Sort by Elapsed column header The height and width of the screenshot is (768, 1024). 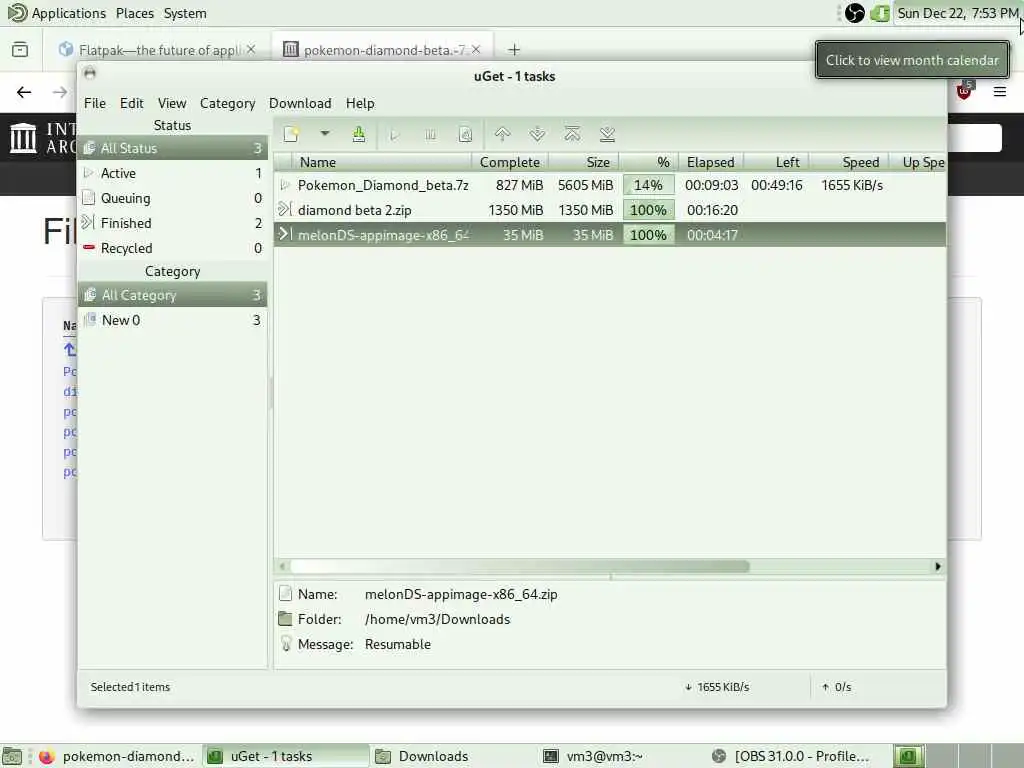pos(711,162)
